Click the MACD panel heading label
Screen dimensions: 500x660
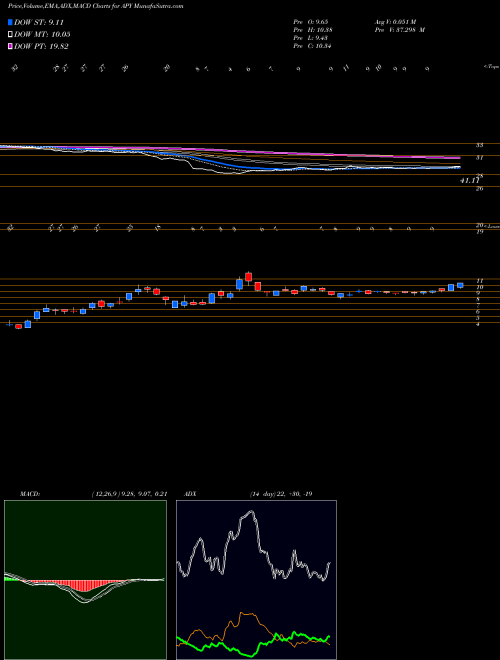click(29, 494)
